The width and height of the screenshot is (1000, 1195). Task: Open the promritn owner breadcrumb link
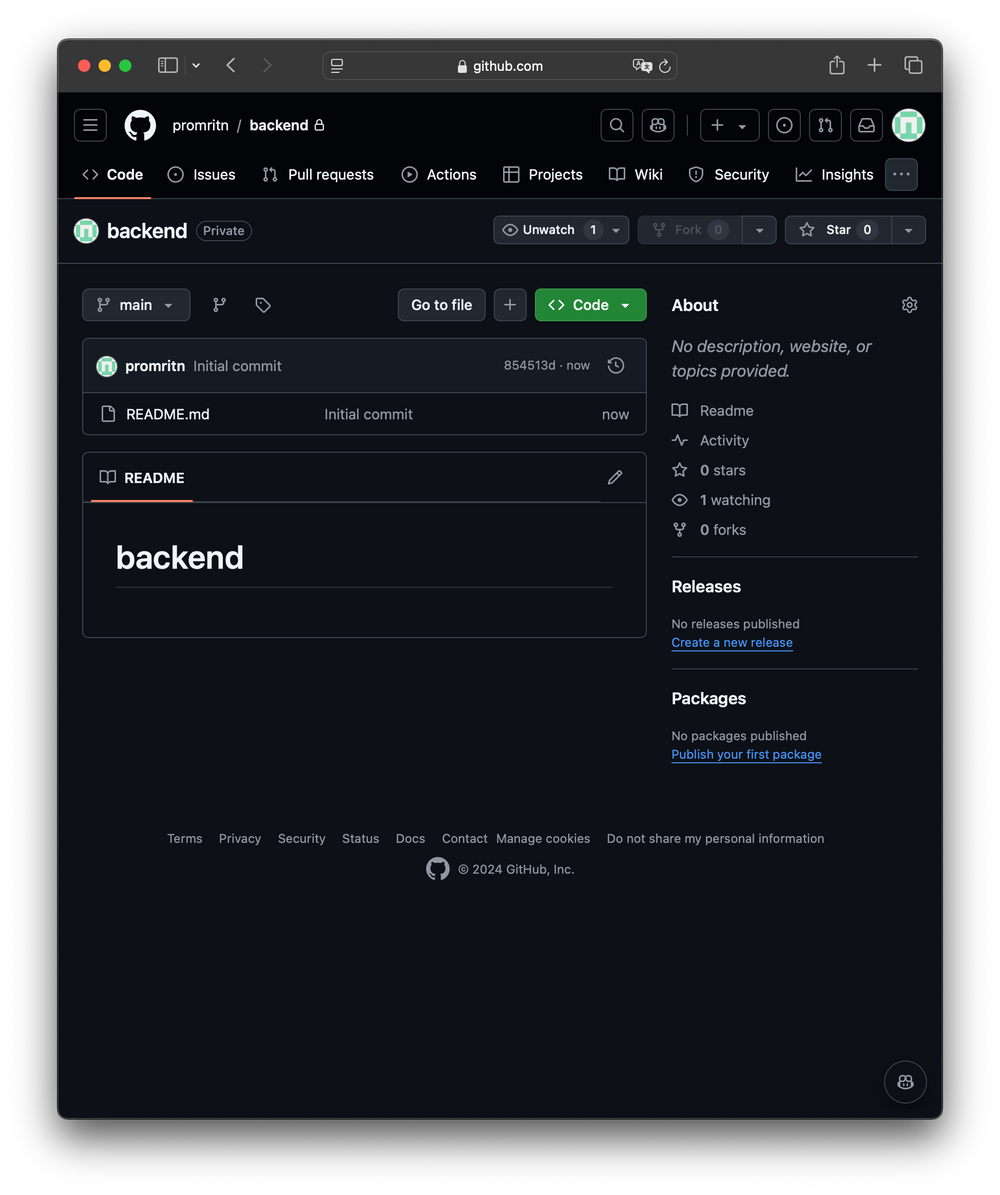pos(200,125)
